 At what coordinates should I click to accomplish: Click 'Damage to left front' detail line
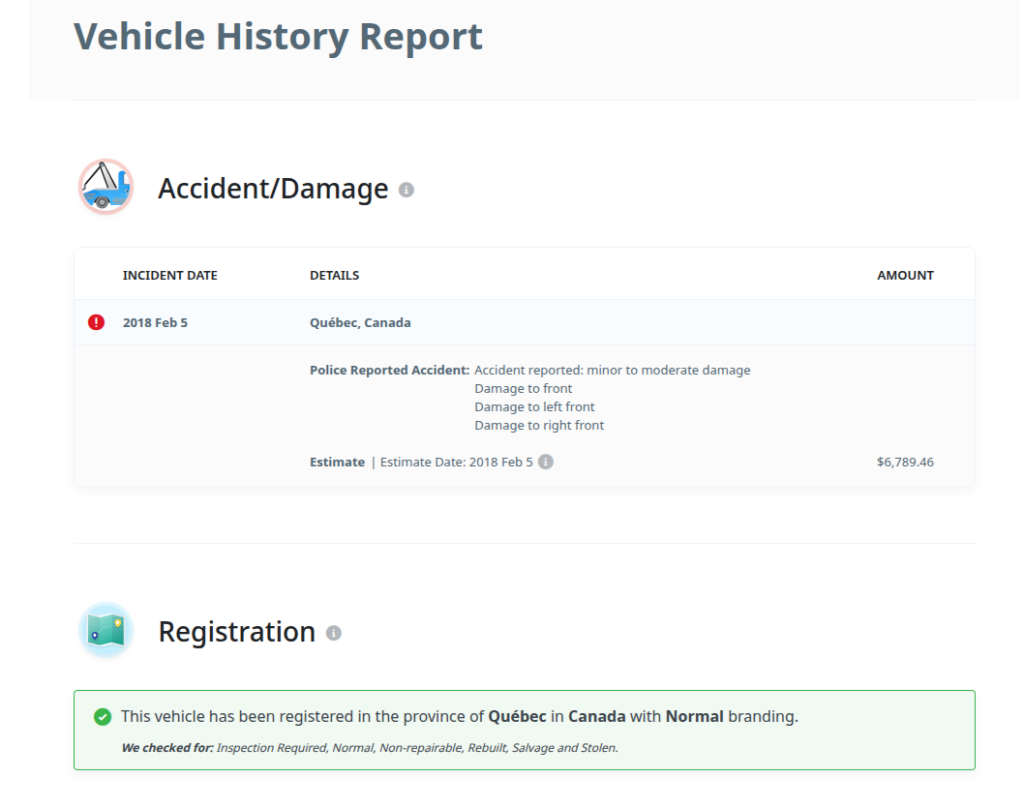[x=534, y=407]
